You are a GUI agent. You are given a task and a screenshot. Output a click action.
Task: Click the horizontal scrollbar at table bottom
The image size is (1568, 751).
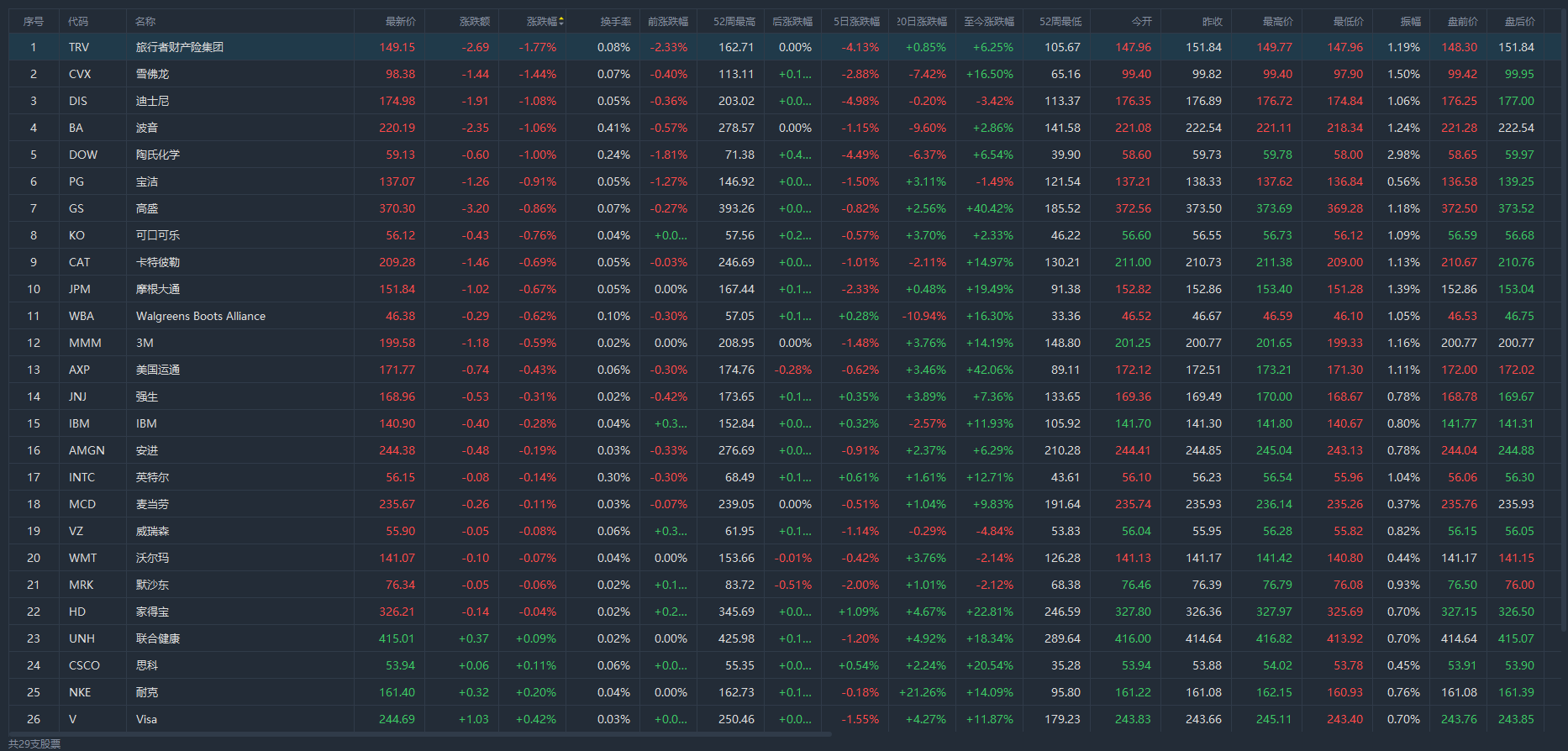pos(420,734)
